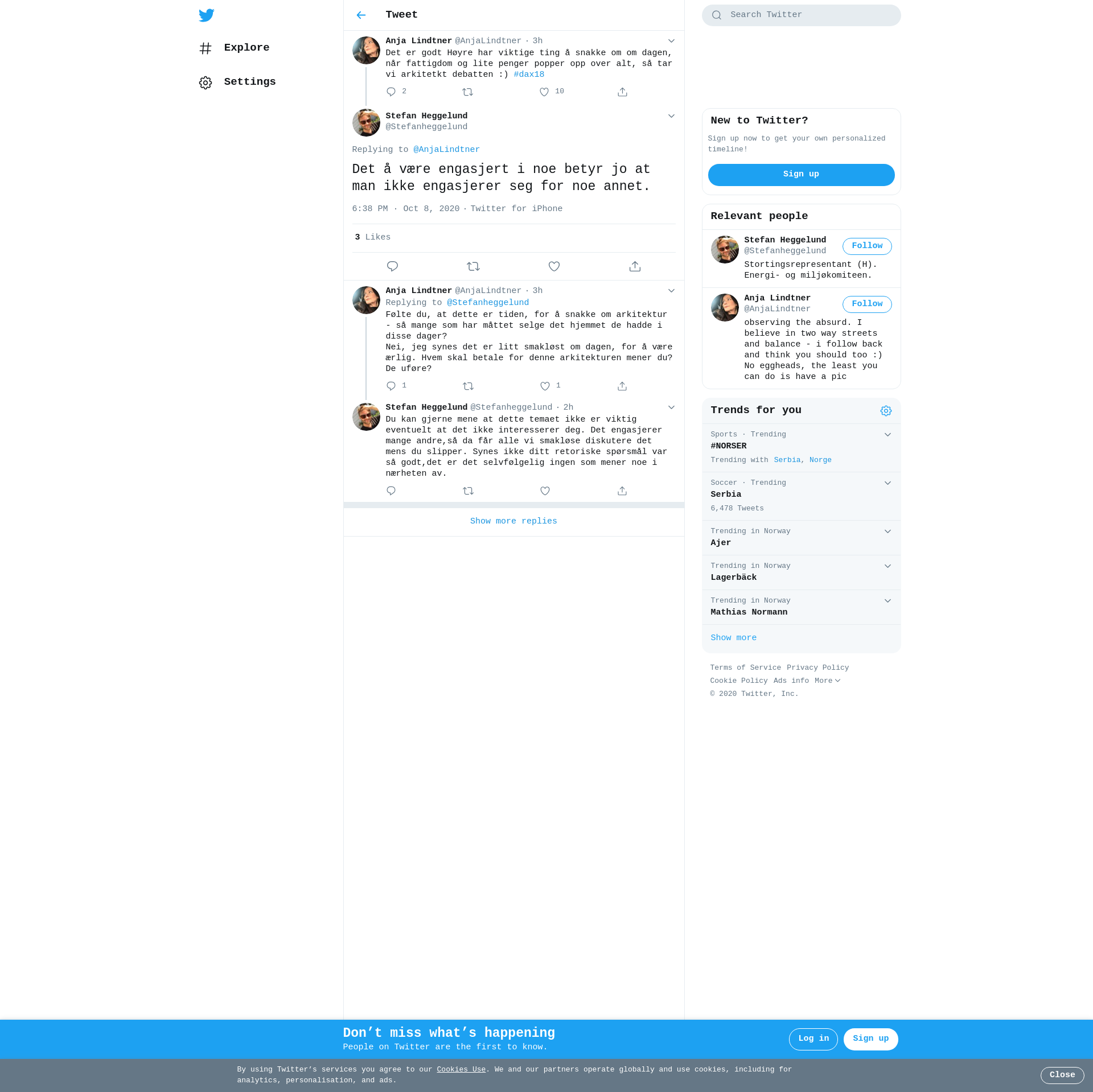Screen dimensions: 1093x1092
Task: Retweet Anja's tweet about Høyre
Action: click(468, 92)
